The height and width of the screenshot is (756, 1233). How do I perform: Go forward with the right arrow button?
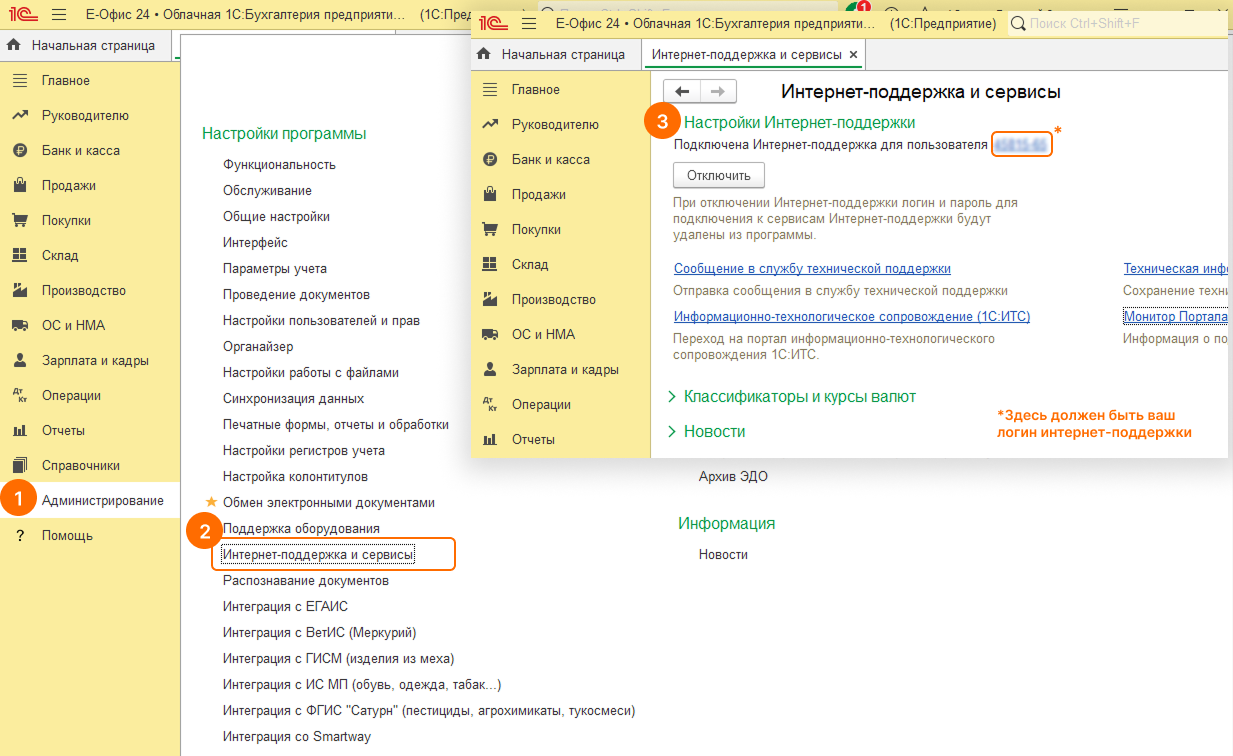pos(718,91)
